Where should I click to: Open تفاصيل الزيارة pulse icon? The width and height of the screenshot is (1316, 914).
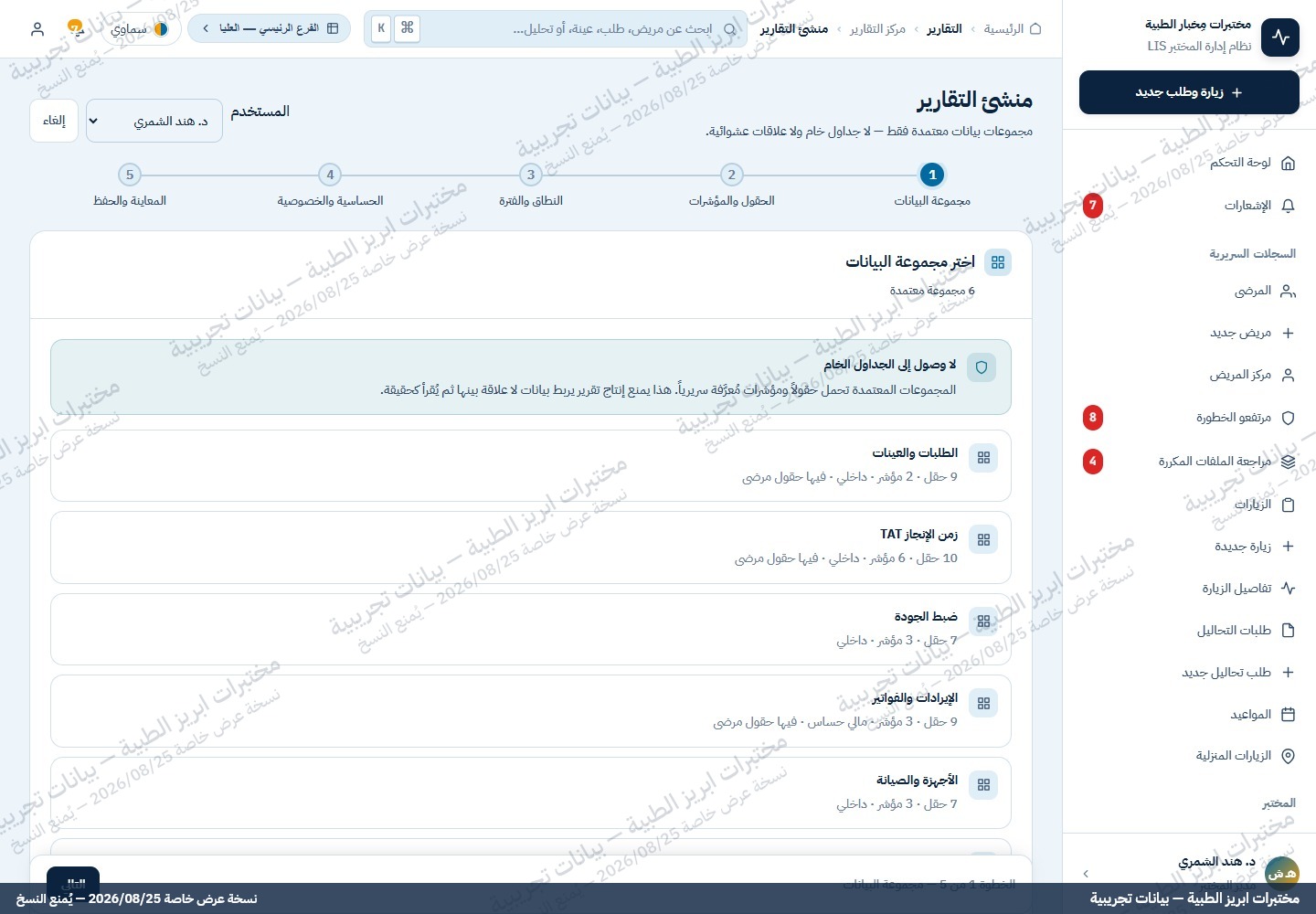click(x=1288, y=589)
